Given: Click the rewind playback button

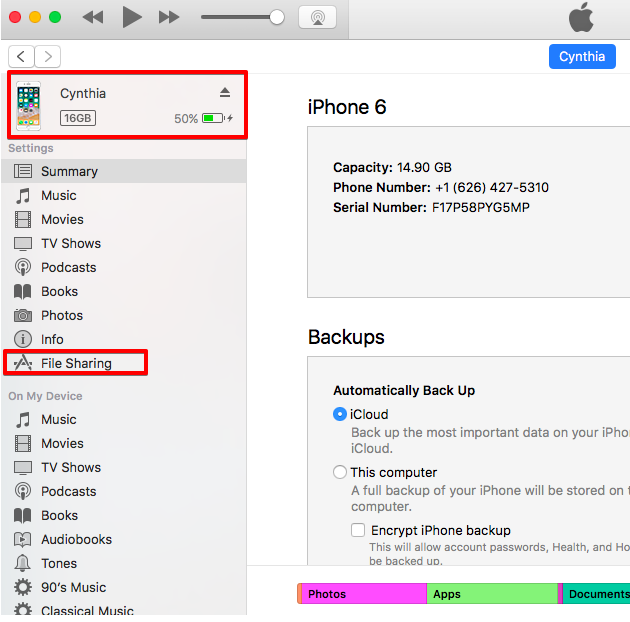Looking at the screenshot, I should (93, 17).
